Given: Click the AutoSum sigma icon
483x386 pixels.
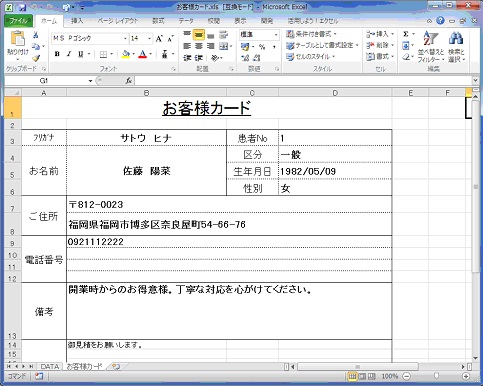Looking at the screenshot, I should coord(406,34).
